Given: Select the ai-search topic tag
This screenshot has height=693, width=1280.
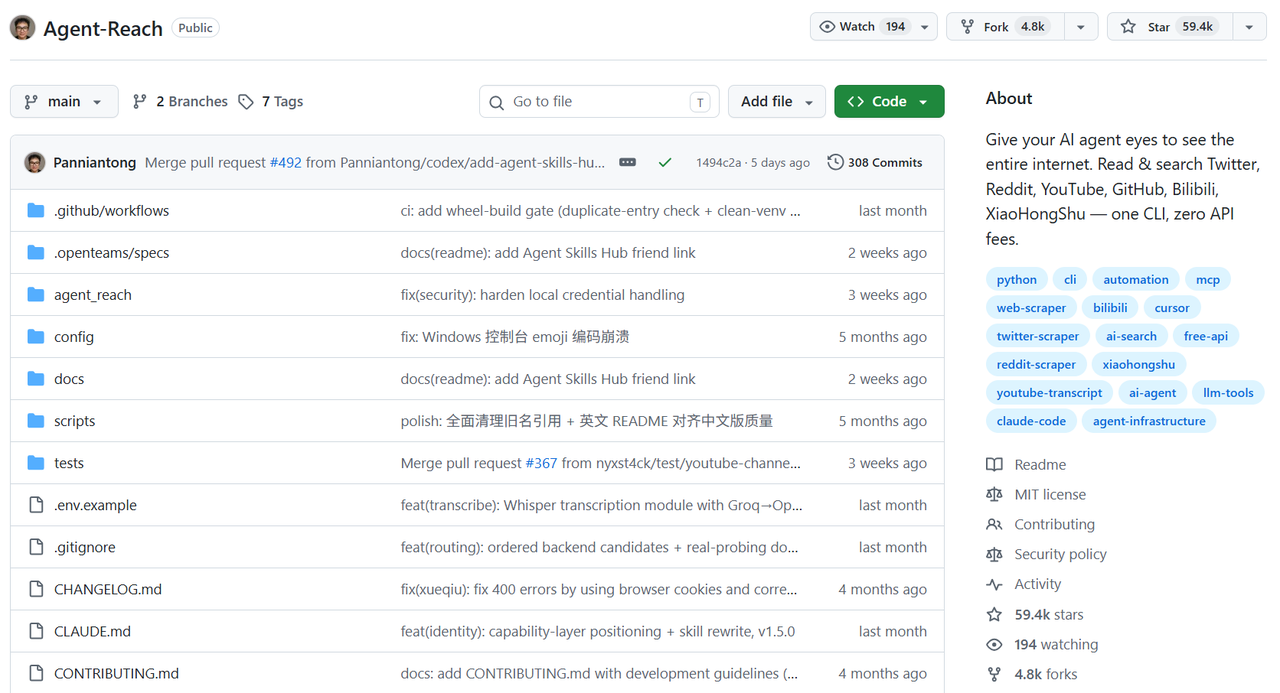Looking at the screenshot, I should [1131, 336].
